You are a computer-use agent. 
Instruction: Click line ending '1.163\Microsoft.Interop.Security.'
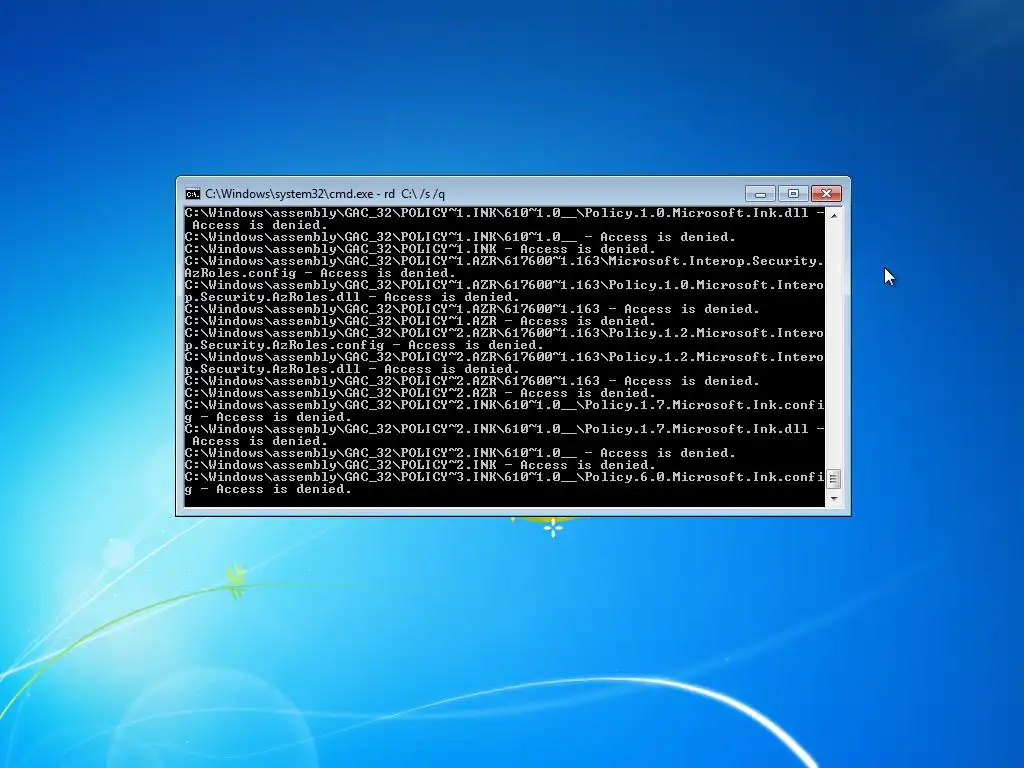coord(504,261)
